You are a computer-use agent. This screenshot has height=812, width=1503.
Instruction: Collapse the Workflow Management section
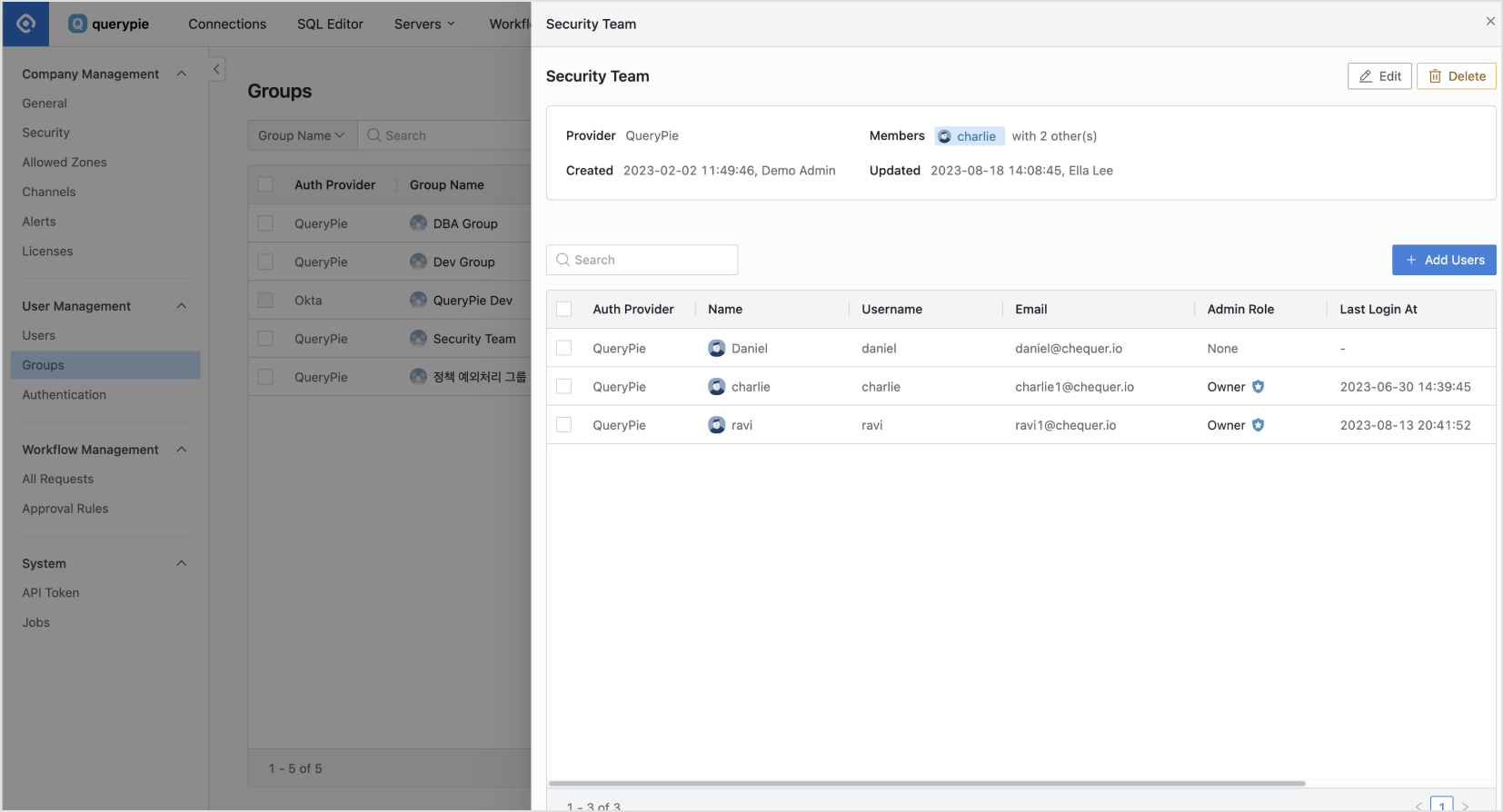point(182,450)
